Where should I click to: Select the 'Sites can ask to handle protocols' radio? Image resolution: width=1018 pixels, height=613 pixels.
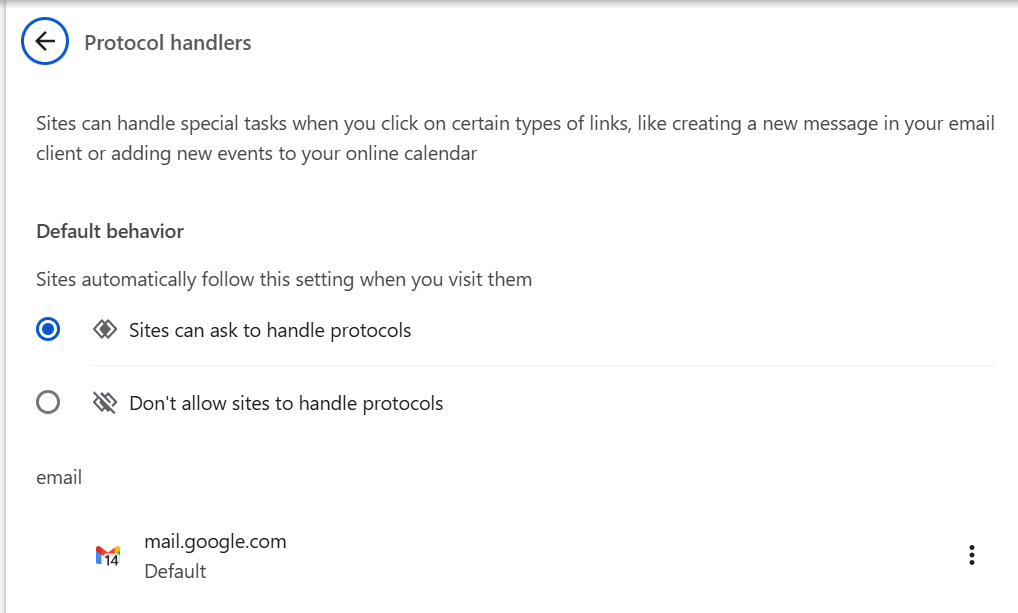click(x=48, y=330)
